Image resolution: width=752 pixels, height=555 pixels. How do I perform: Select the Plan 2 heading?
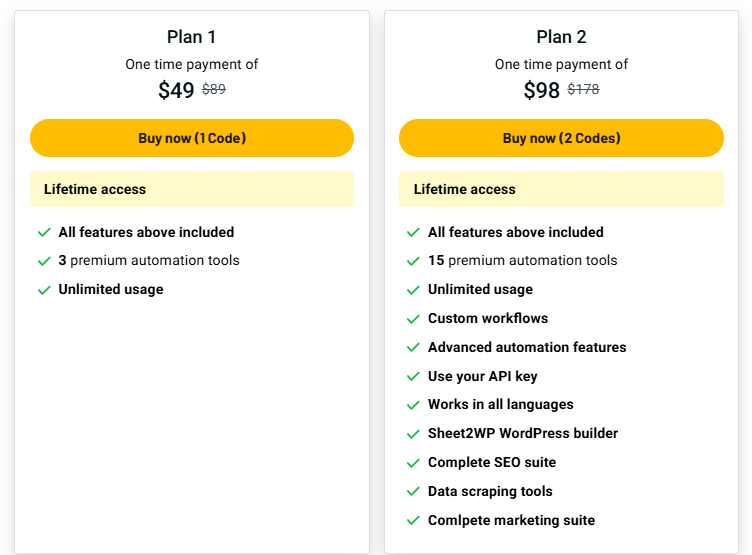[561, 37]
